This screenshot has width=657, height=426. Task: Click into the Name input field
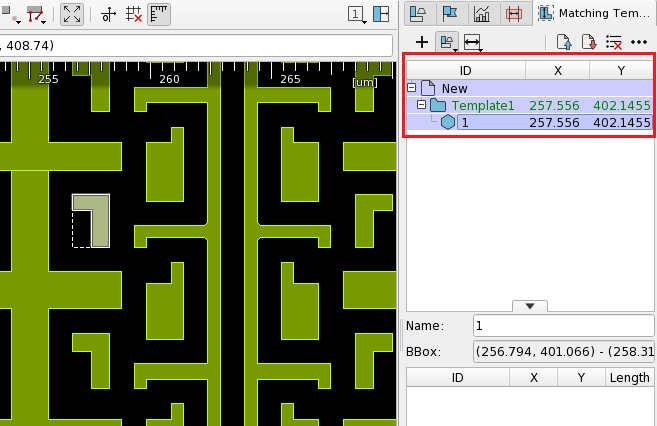pos(564,325)
